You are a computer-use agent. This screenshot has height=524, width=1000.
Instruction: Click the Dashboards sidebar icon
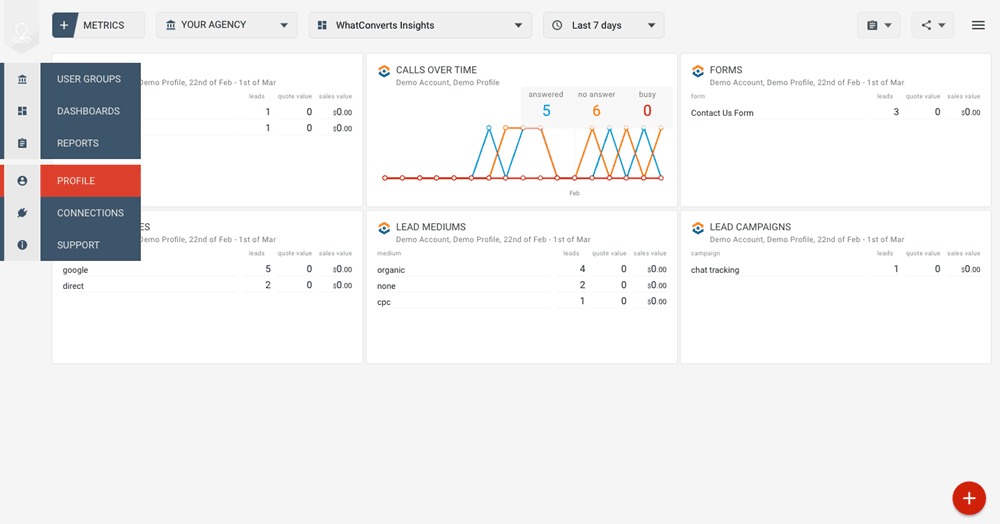pos(22,111)
